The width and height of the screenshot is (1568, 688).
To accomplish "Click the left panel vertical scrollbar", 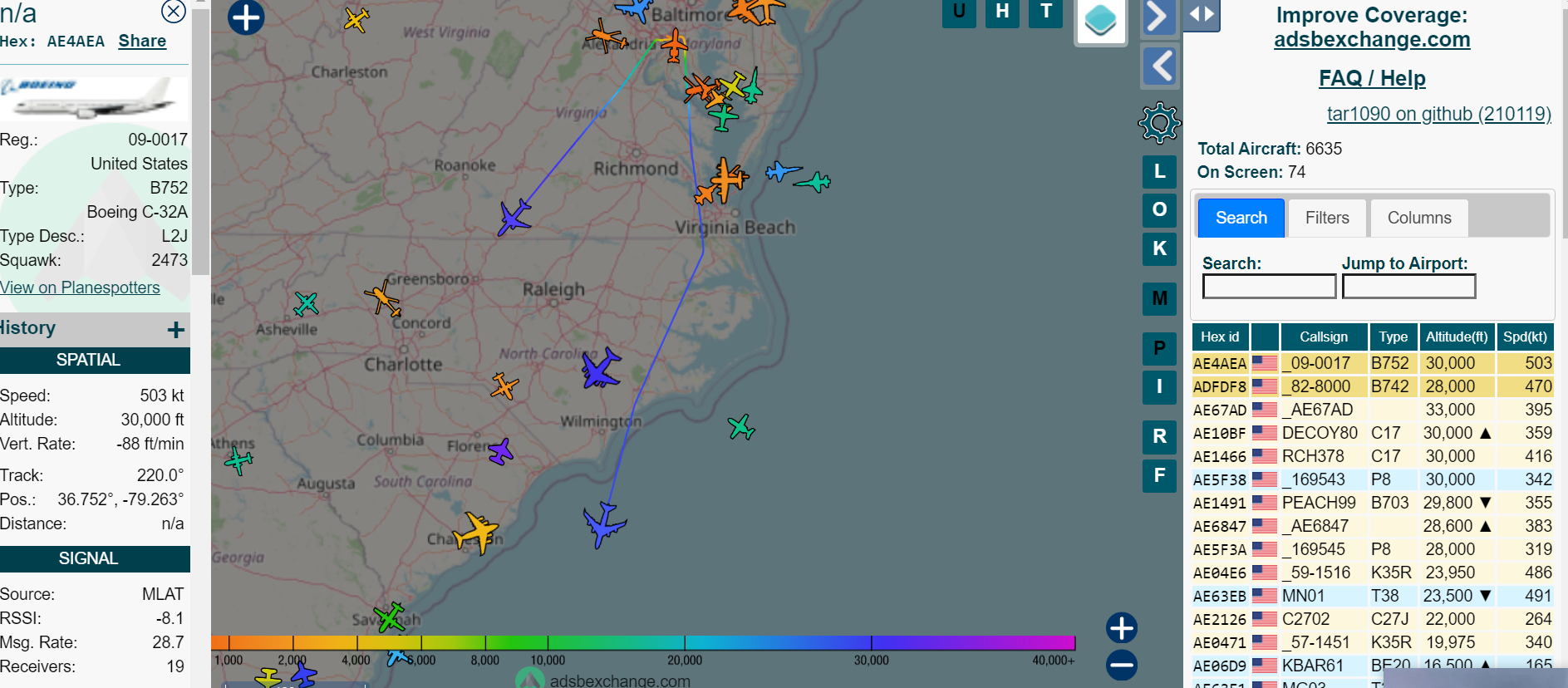I will click(x=200, y=141).
